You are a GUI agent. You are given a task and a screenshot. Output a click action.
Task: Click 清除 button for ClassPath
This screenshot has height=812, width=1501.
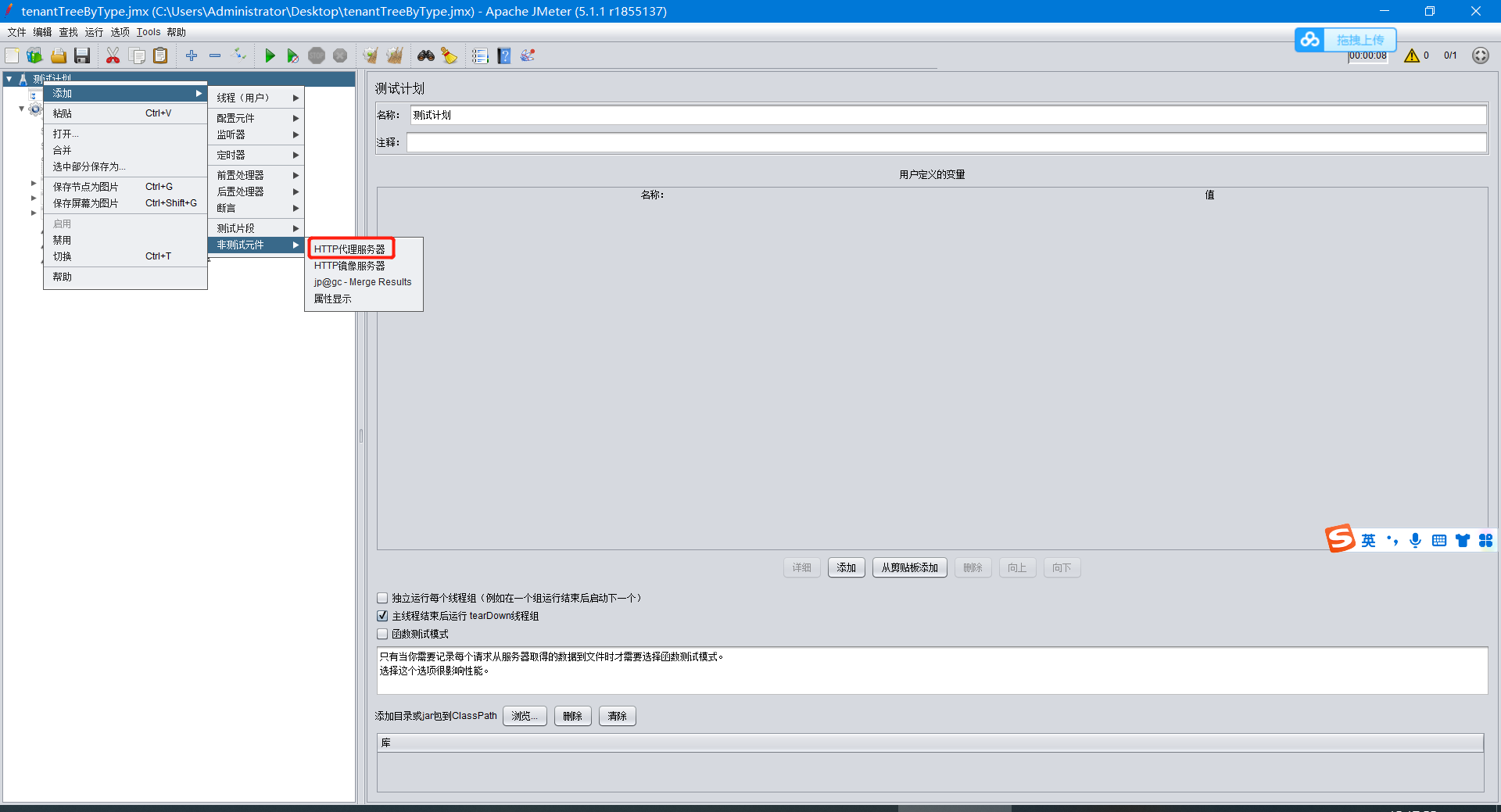[617, 716]
